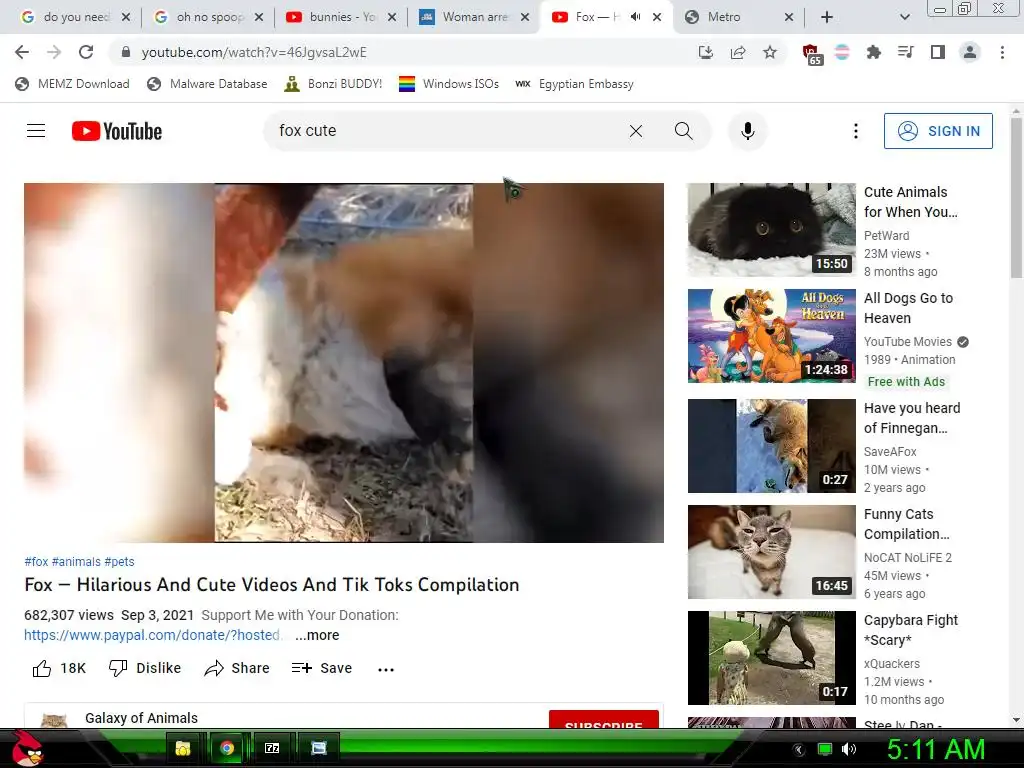The height and width of the screenshot is (768, 1024).
Task: Open 'Funny Cats Compilation...' thumbnail
Action: click(771, 552)
